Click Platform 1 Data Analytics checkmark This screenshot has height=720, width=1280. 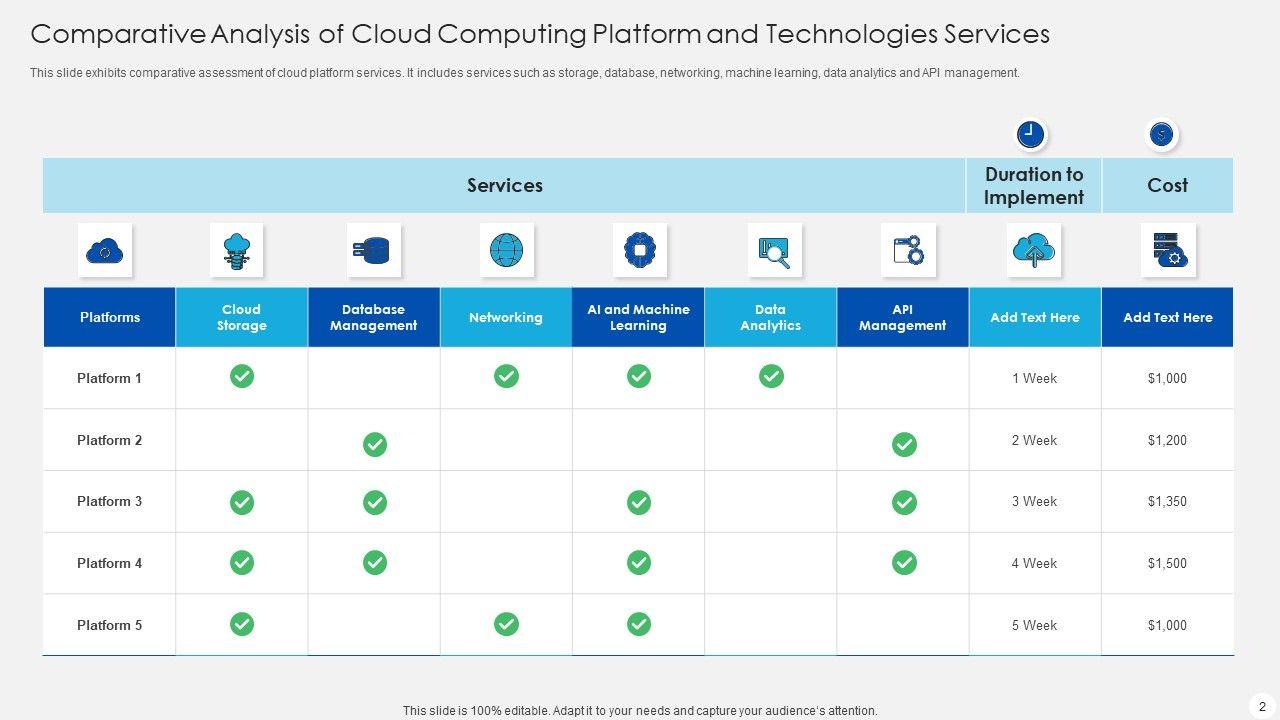[771, 376]
